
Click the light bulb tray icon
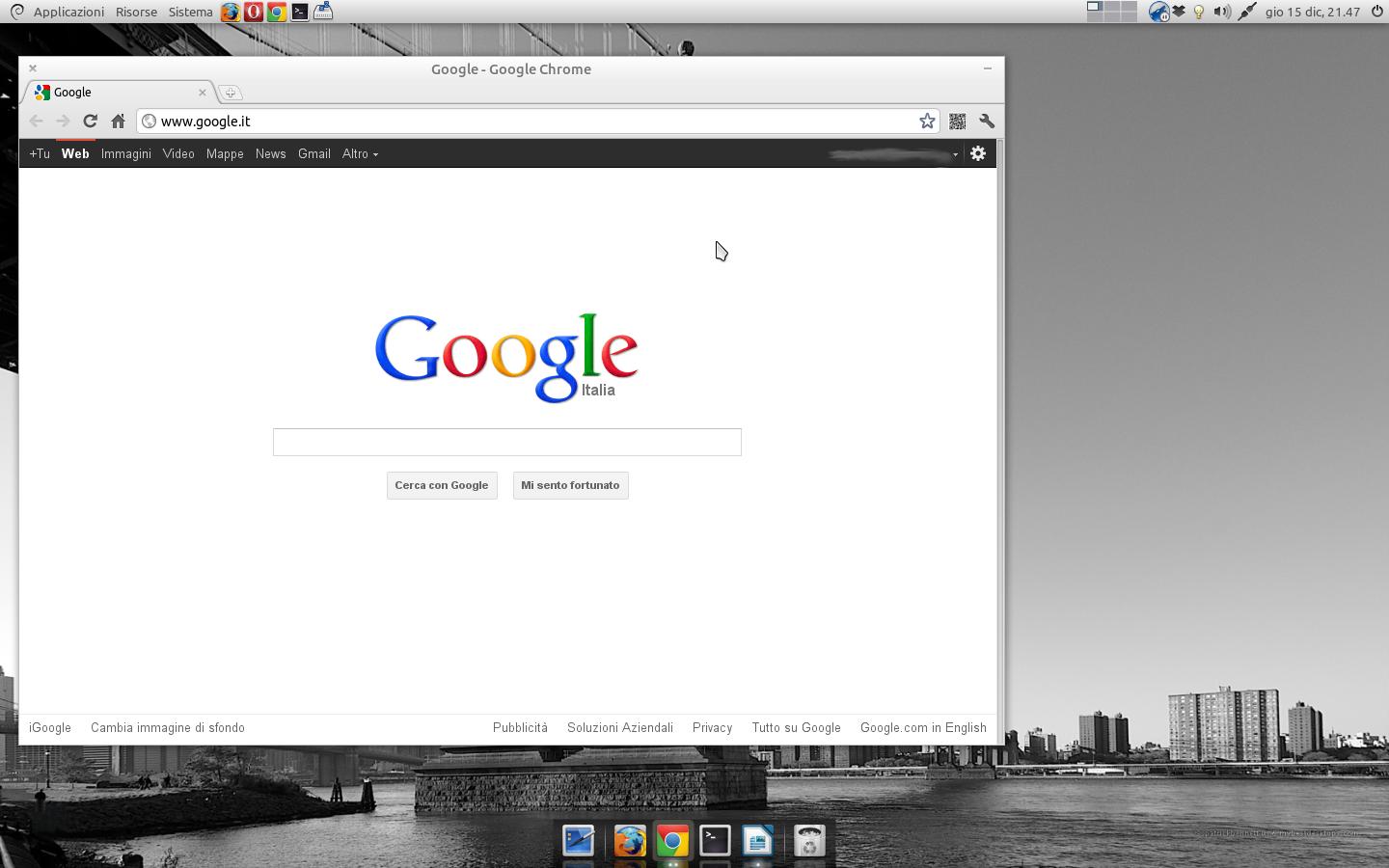(1199, 12)
